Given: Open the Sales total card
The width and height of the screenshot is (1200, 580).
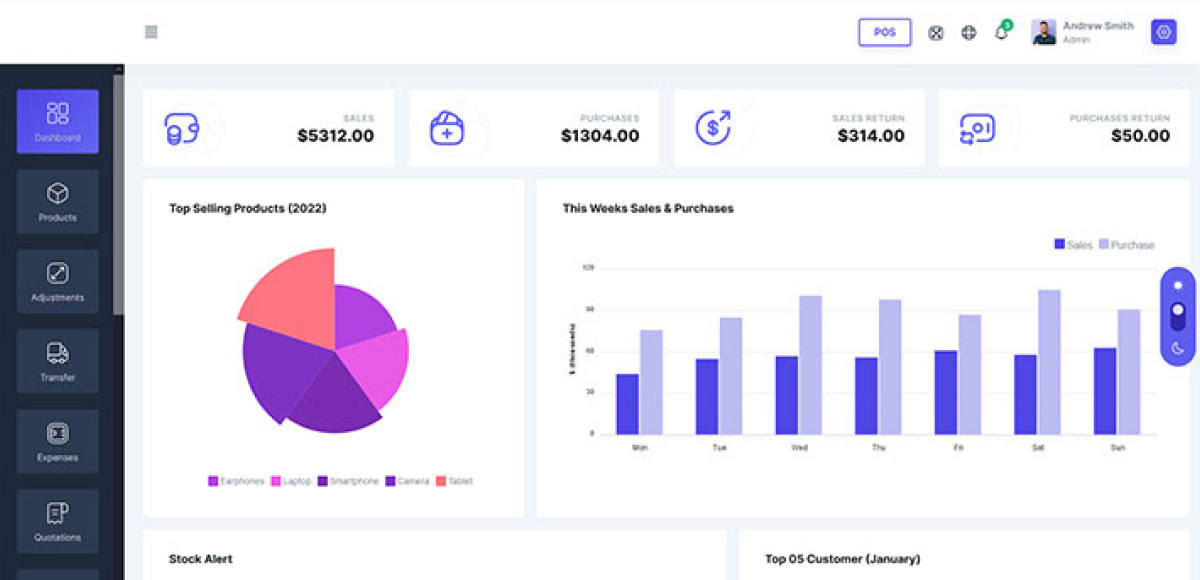Looking at the screenshot, I should pos(268,128).
